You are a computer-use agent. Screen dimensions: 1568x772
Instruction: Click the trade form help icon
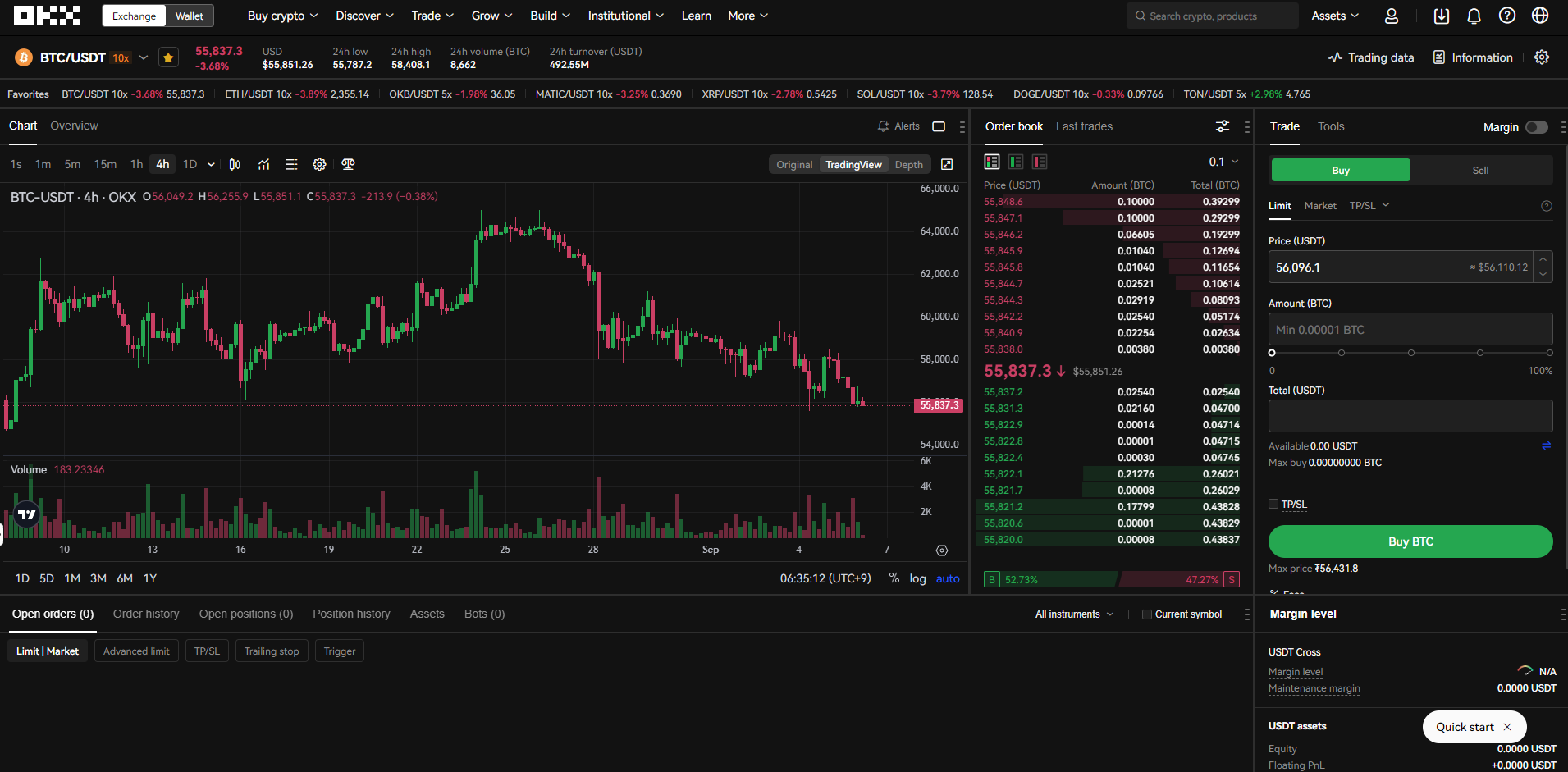pos(1547,206)
